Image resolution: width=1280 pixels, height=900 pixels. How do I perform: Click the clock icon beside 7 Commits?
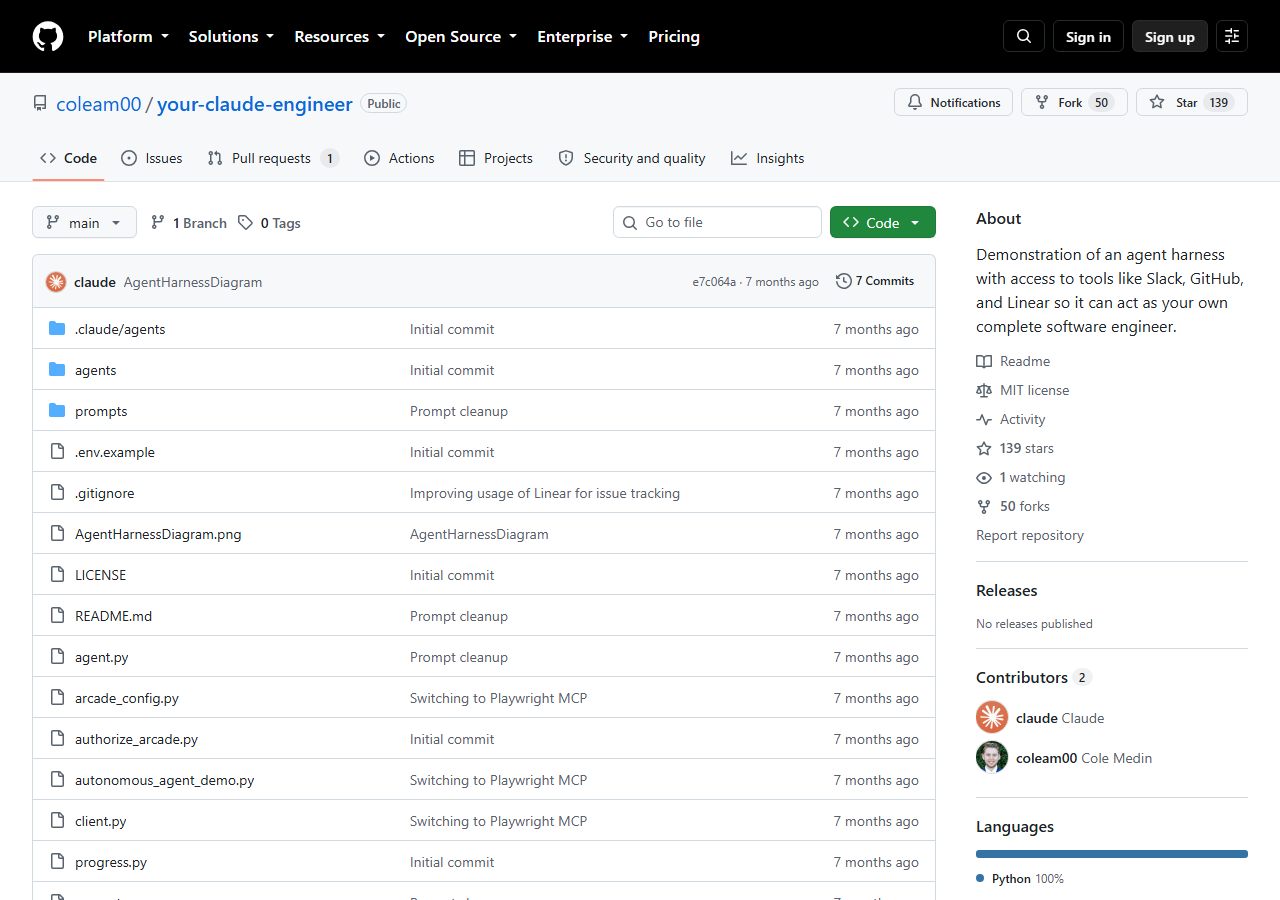pos(844,281)
